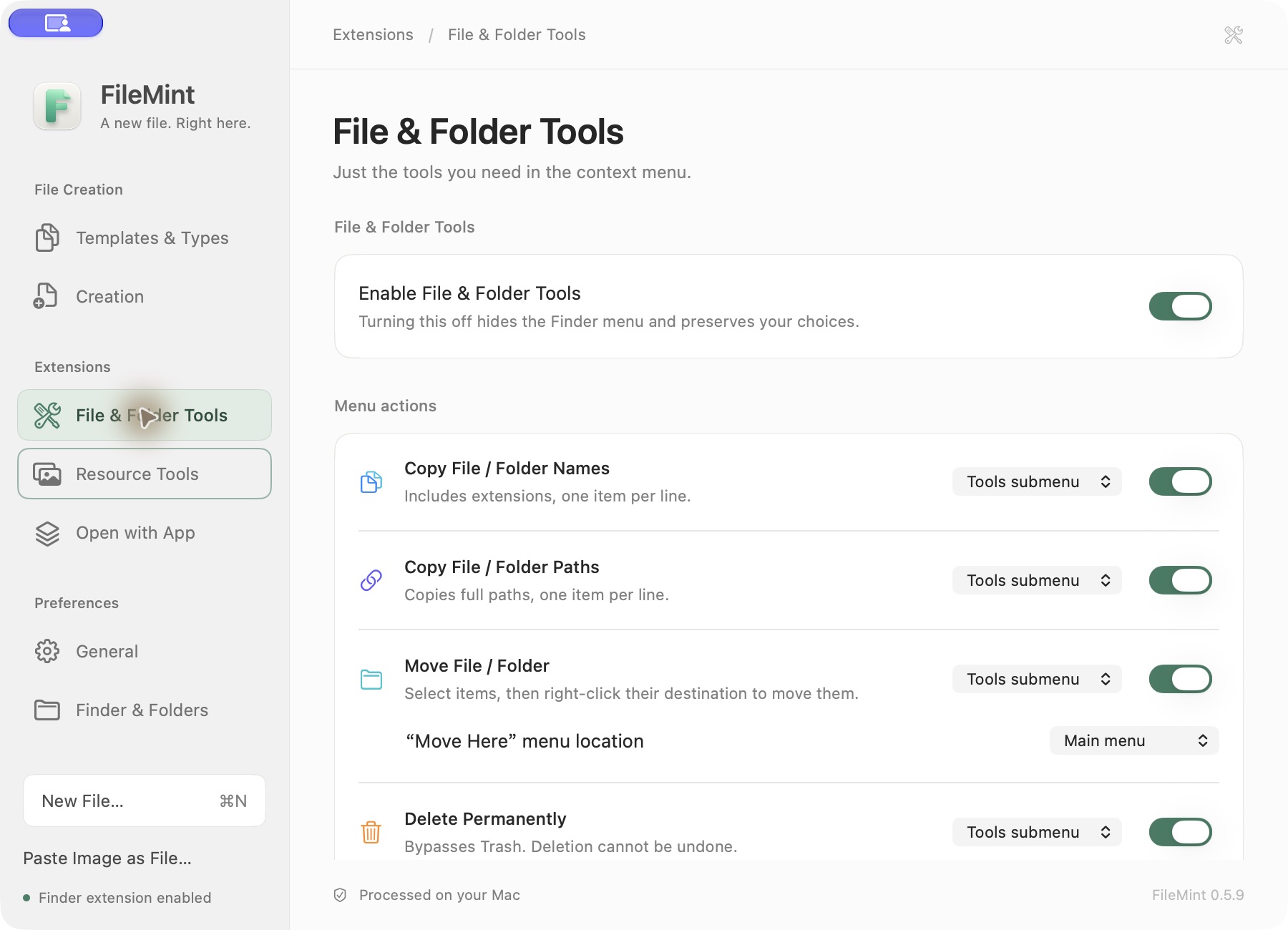Open Delete Permanently location dropdown
Image resolution: width=1288 pixels, height=930 pixels.
1037,832
